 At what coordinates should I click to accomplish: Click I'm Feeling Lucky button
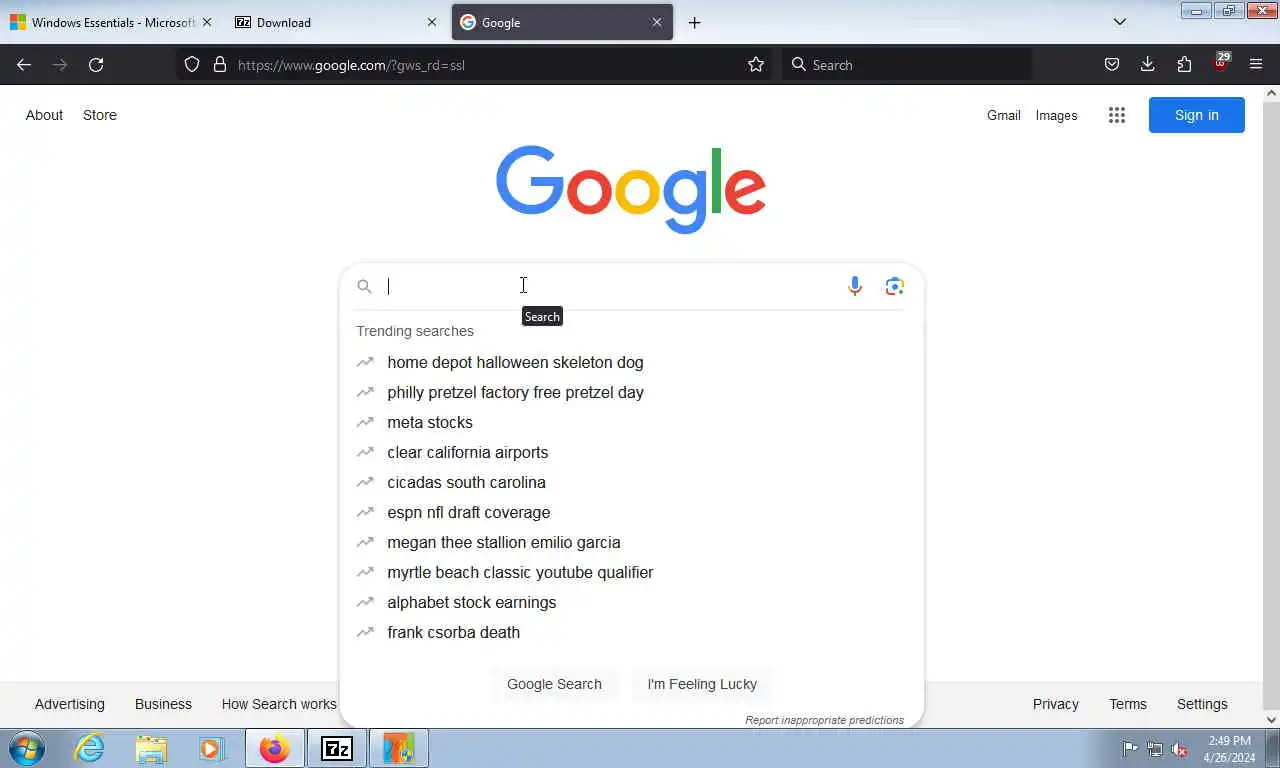click(x=702, y=684)
